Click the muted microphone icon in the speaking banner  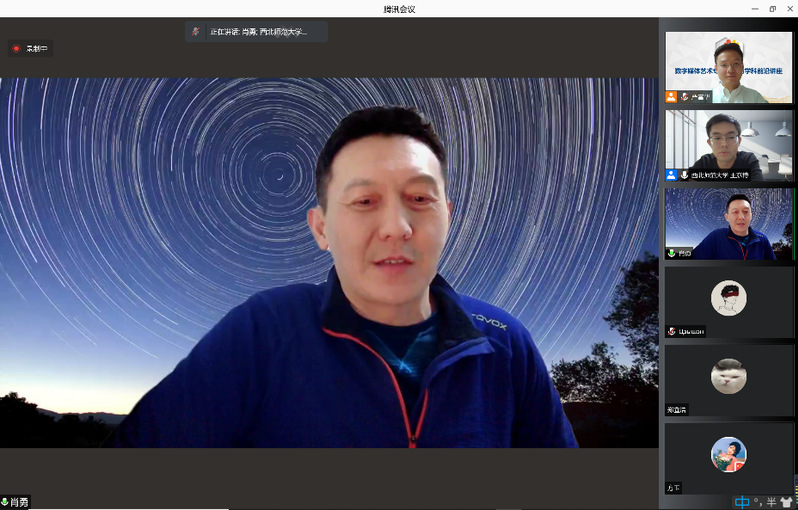pos(195,32)
